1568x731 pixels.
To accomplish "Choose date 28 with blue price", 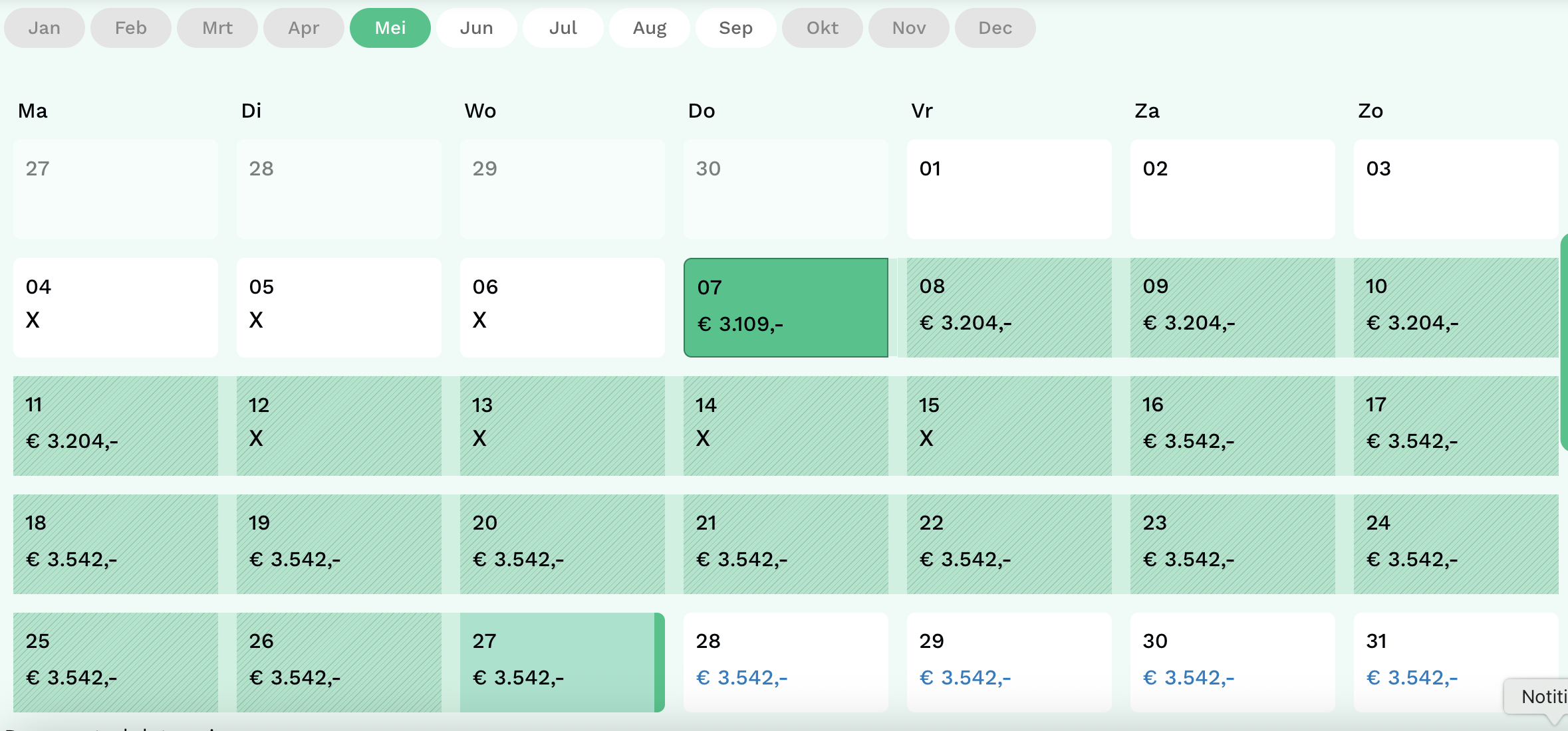I will pos(785,662).
